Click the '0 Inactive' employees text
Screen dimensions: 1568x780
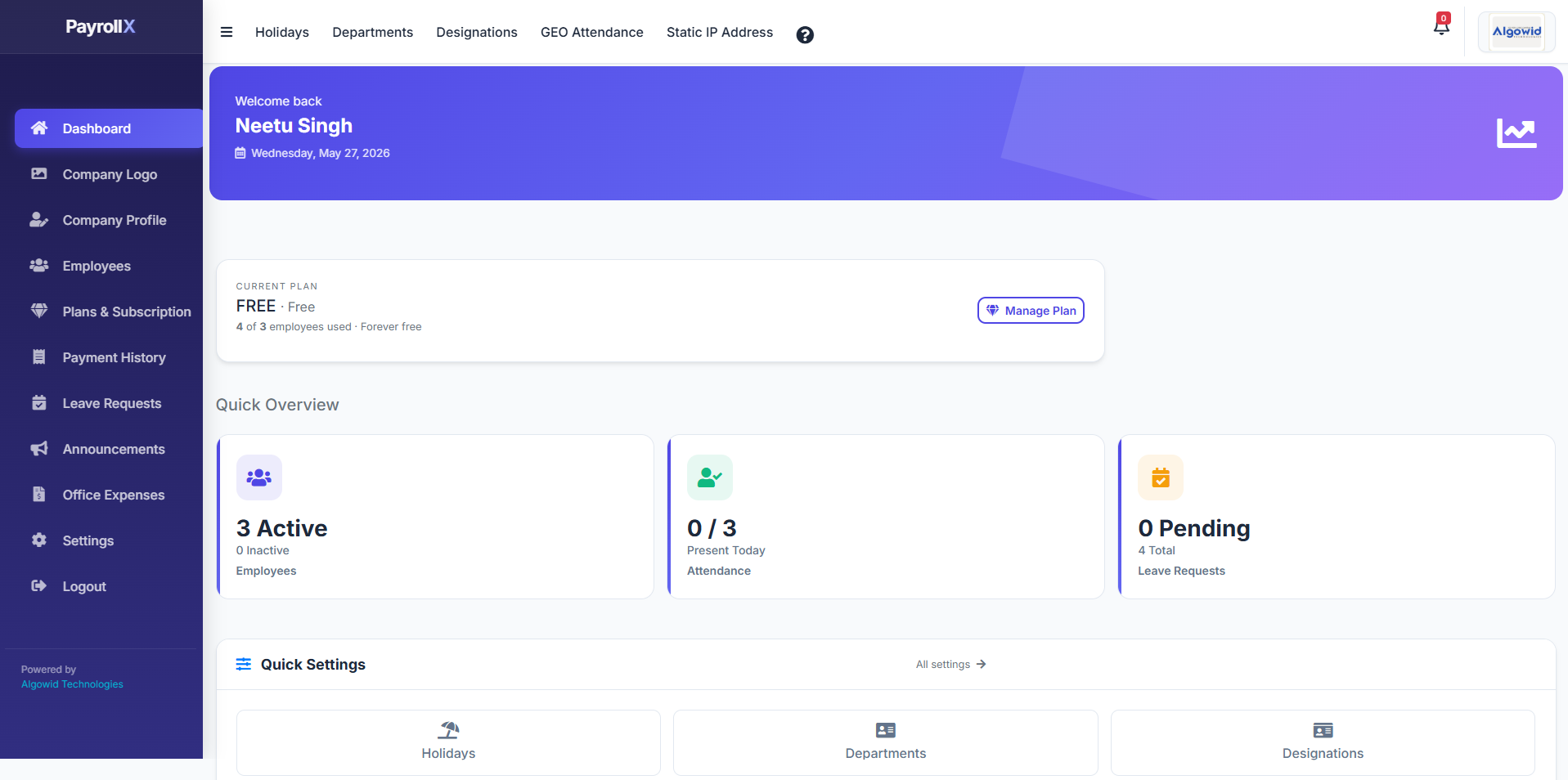(x=263, y=550)
